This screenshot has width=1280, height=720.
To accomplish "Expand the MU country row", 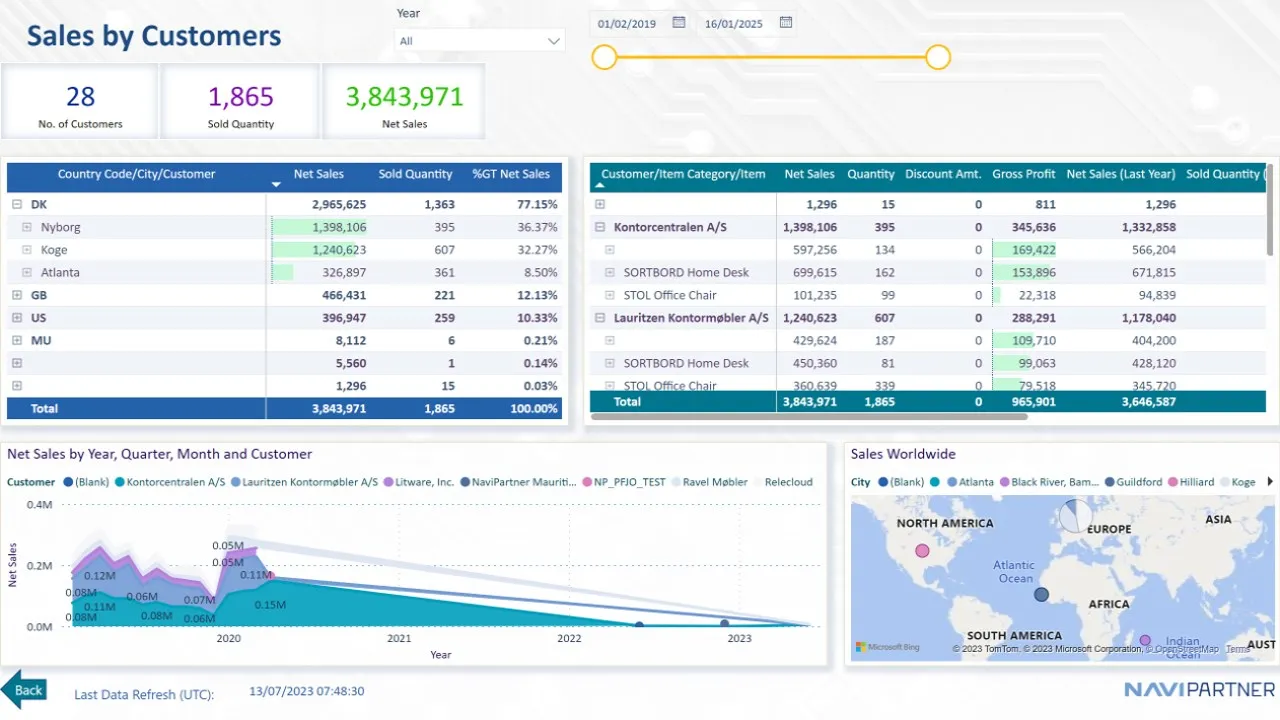I will pyautogui.click(x=17, y=340).
